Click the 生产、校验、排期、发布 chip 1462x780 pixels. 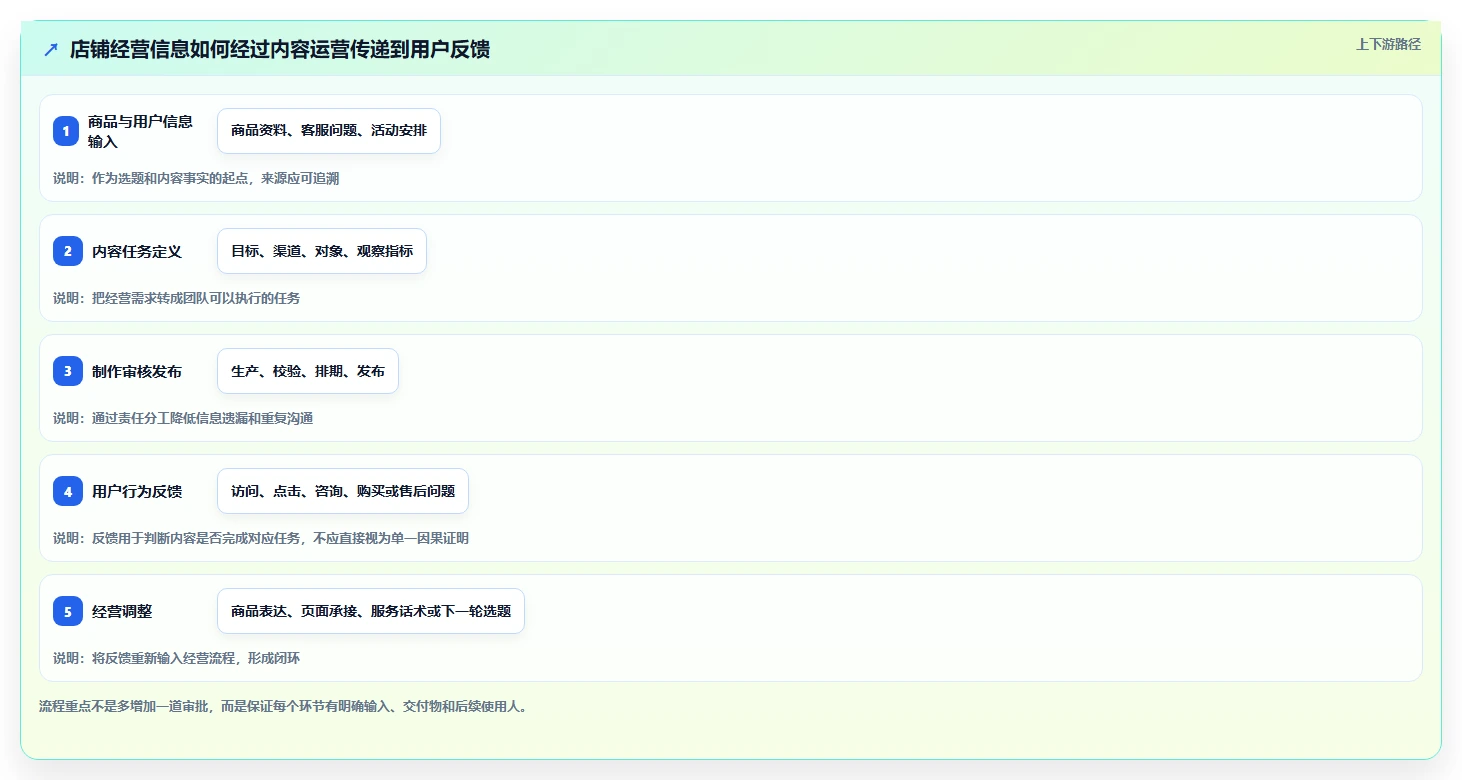click(x=308, y=371)
